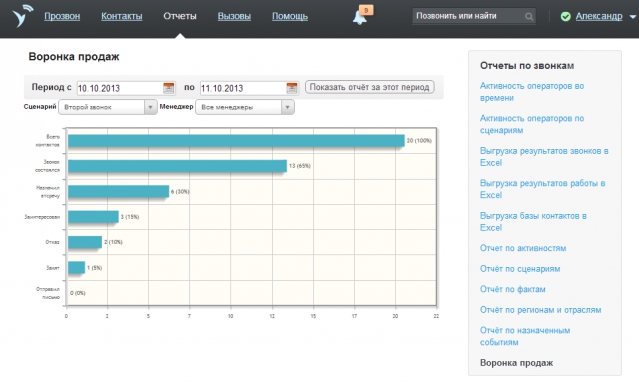Click the Отказ bar 2 (10%)

click(x=85, y=242)
